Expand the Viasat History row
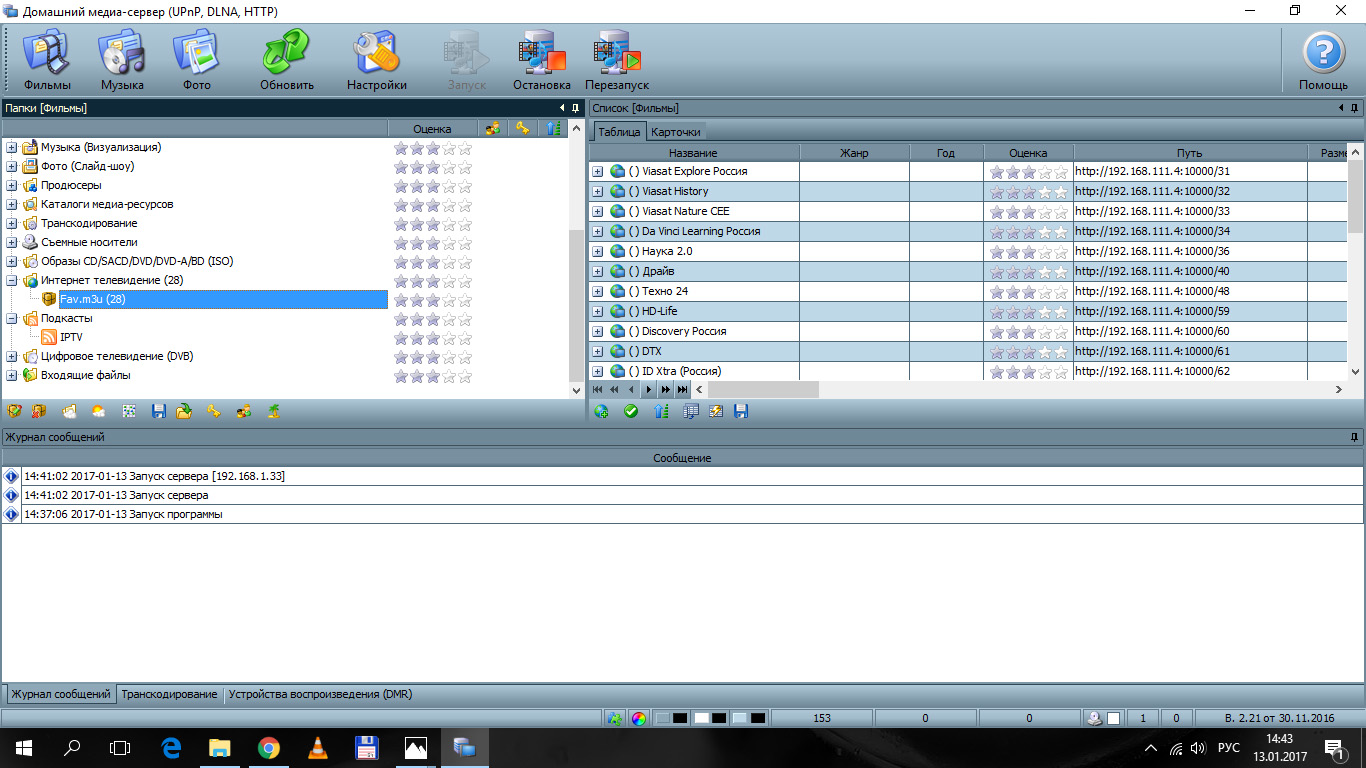The height and width of the screenshot is (768, 1366). pyautogui.click(x=598, y=191)
